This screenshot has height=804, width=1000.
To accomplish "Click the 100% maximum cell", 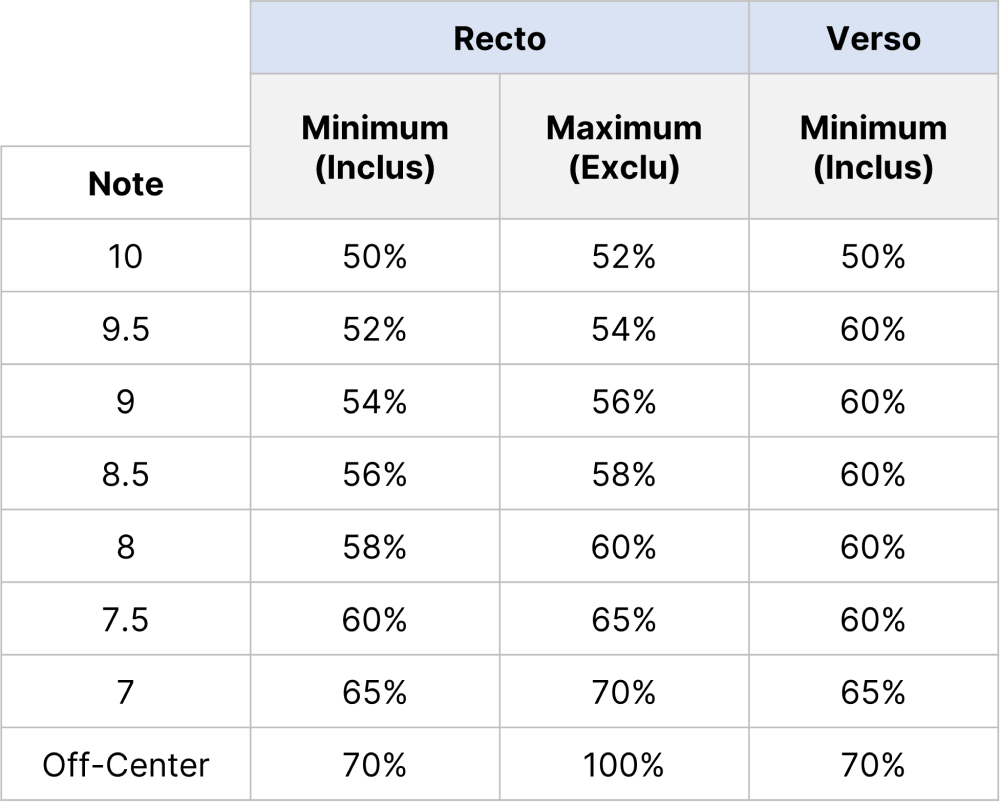I will 624,765.
